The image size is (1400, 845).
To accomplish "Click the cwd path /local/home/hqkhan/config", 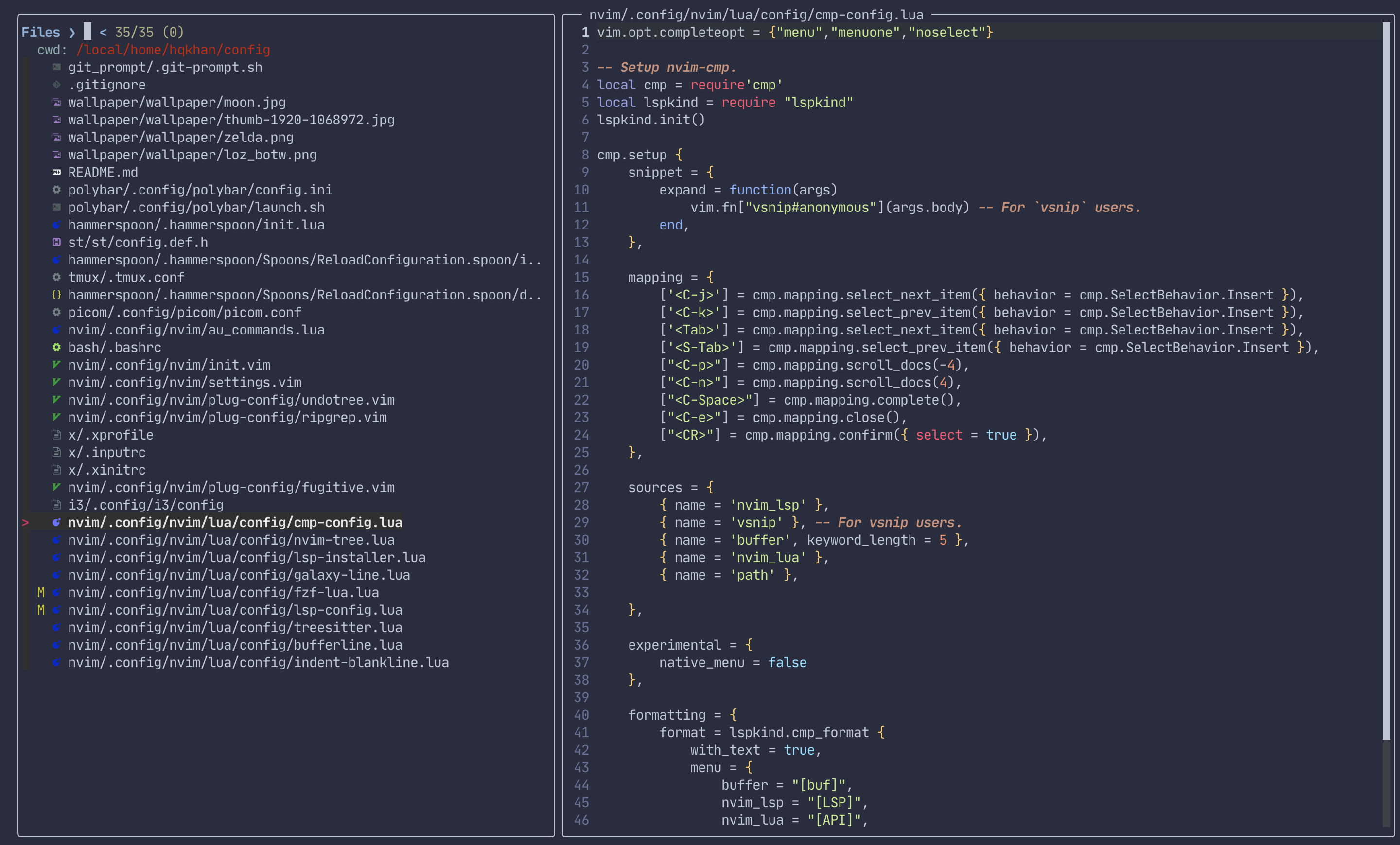I will coord(173,50).
